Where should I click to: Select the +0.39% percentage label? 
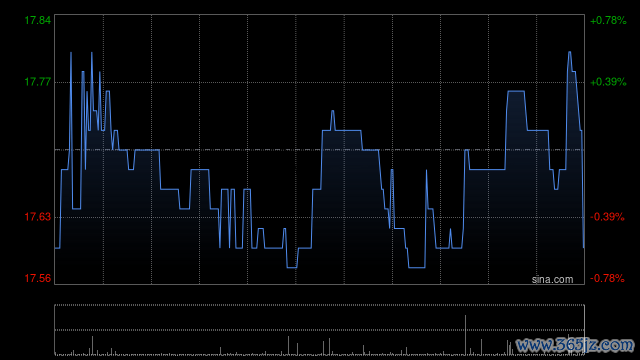tap(608, 82)
